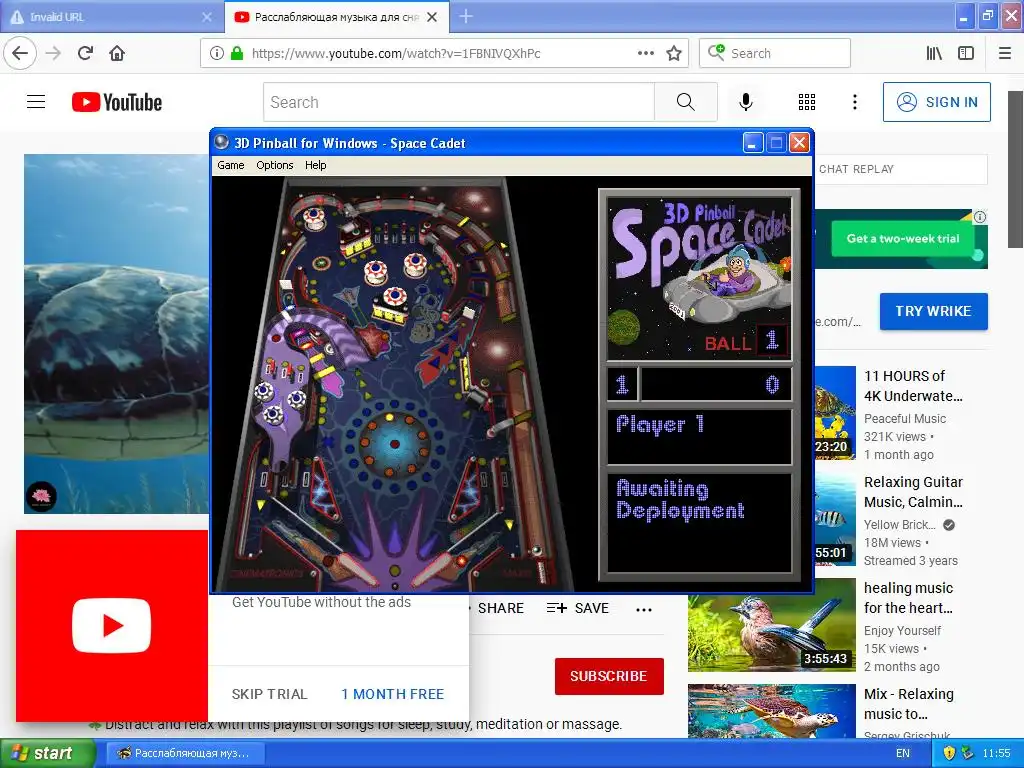
Task: Select the Расслабляющая музыка browser tab
Action: point(336,17)
